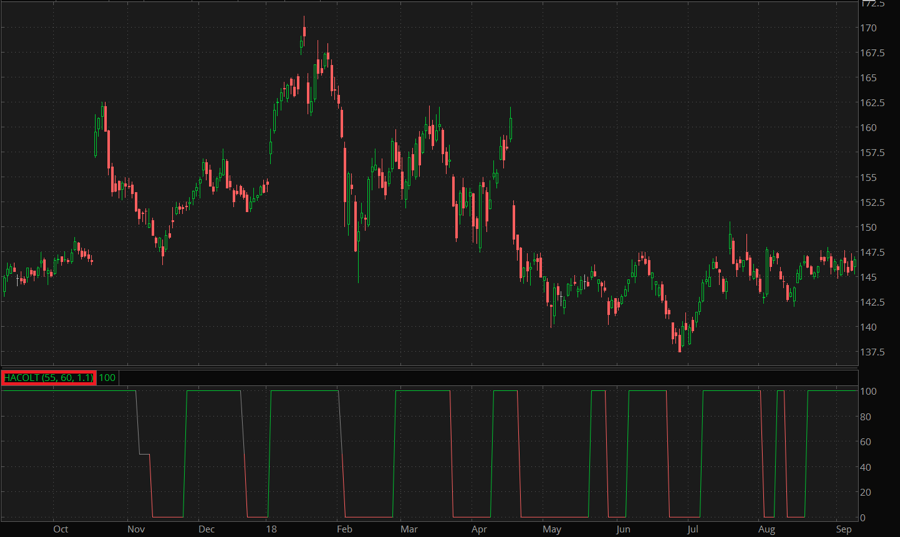
Task: Click the 170 price level on price axis
Action: (869, 28)
